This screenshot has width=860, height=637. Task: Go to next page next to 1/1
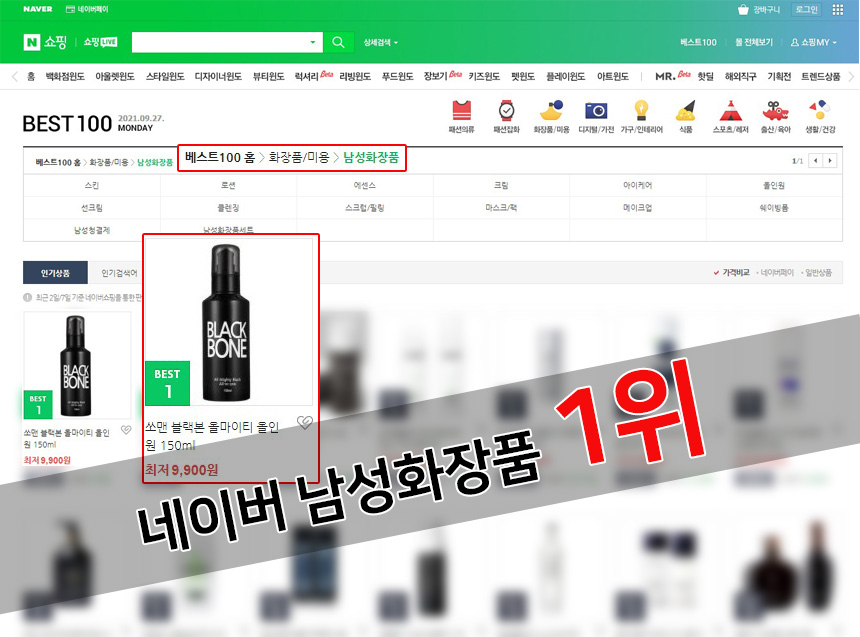(x=830, y=161)
